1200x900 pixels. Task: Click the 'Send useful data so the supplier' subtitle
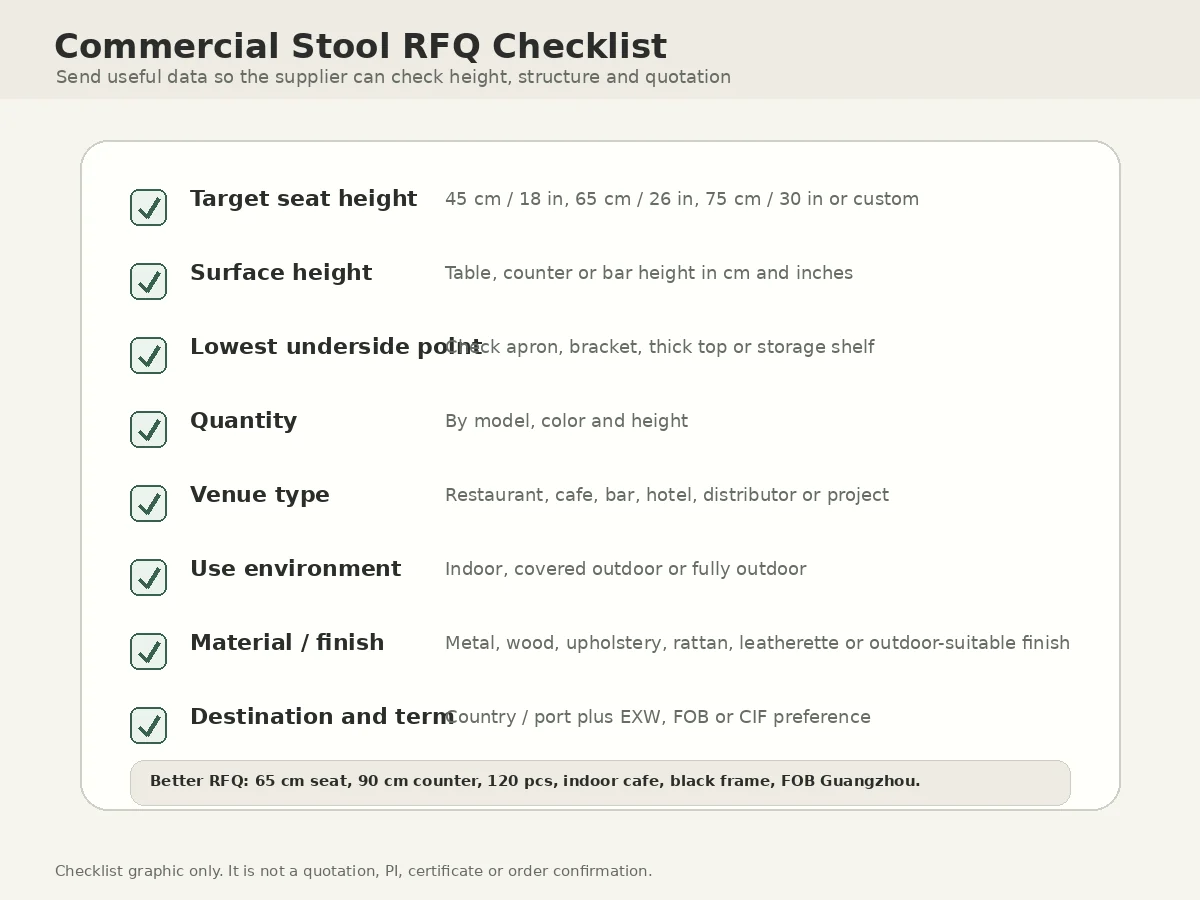[393, 77]
